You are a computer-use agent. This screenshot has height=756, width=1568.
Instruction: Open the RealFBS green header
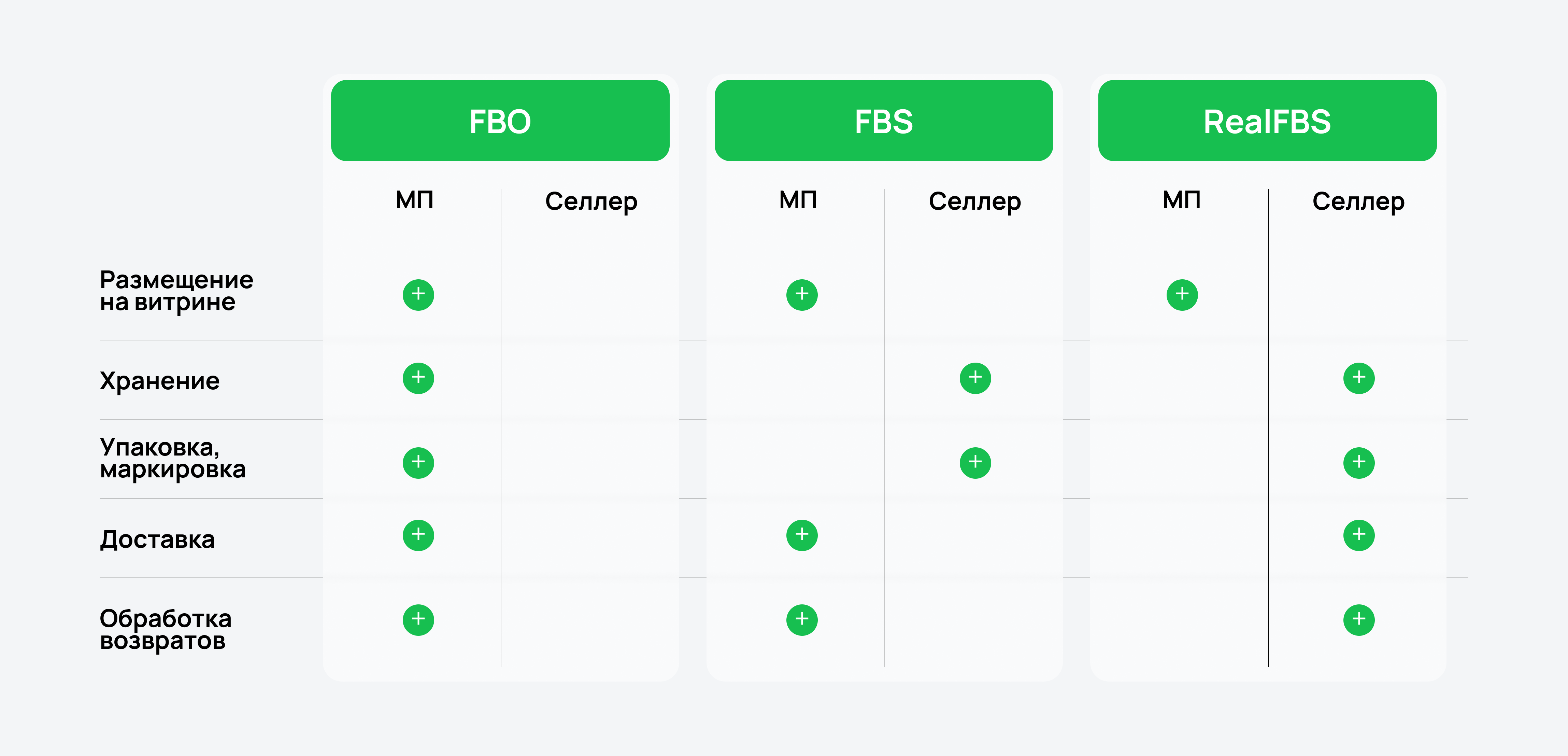click(1267, 121)
